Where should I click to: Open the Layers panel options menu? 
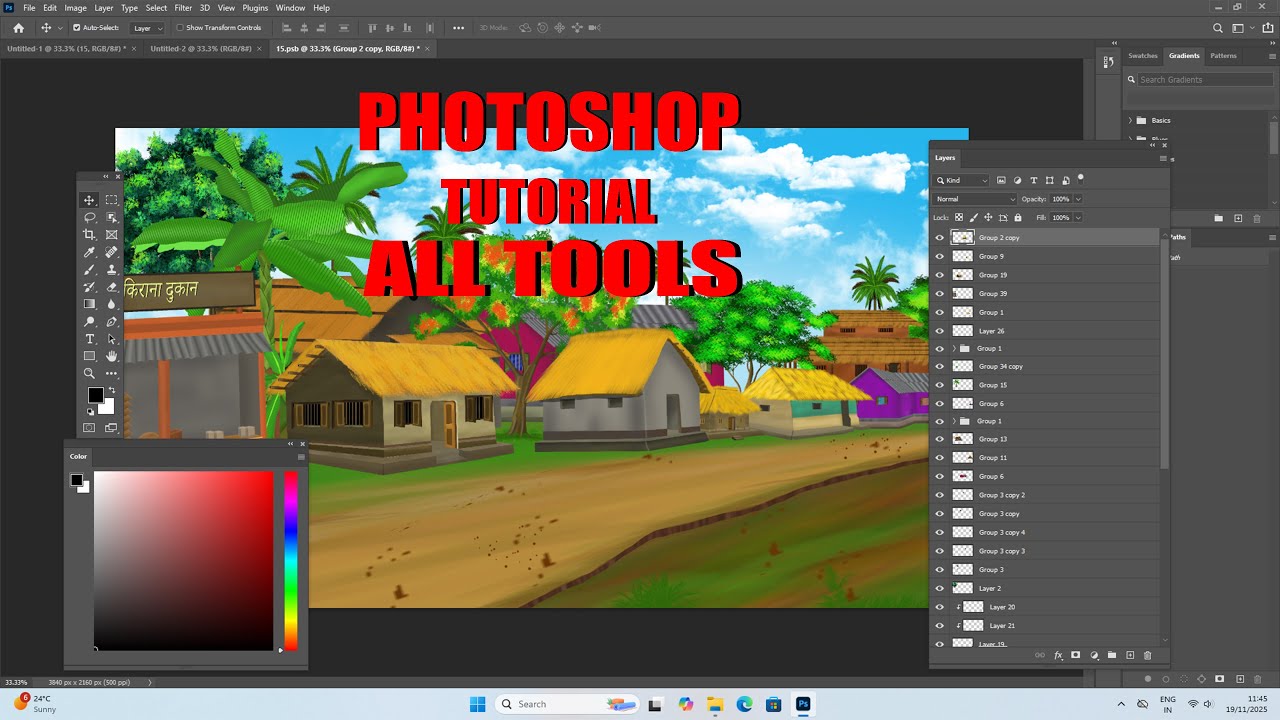tap(1162, 158)
